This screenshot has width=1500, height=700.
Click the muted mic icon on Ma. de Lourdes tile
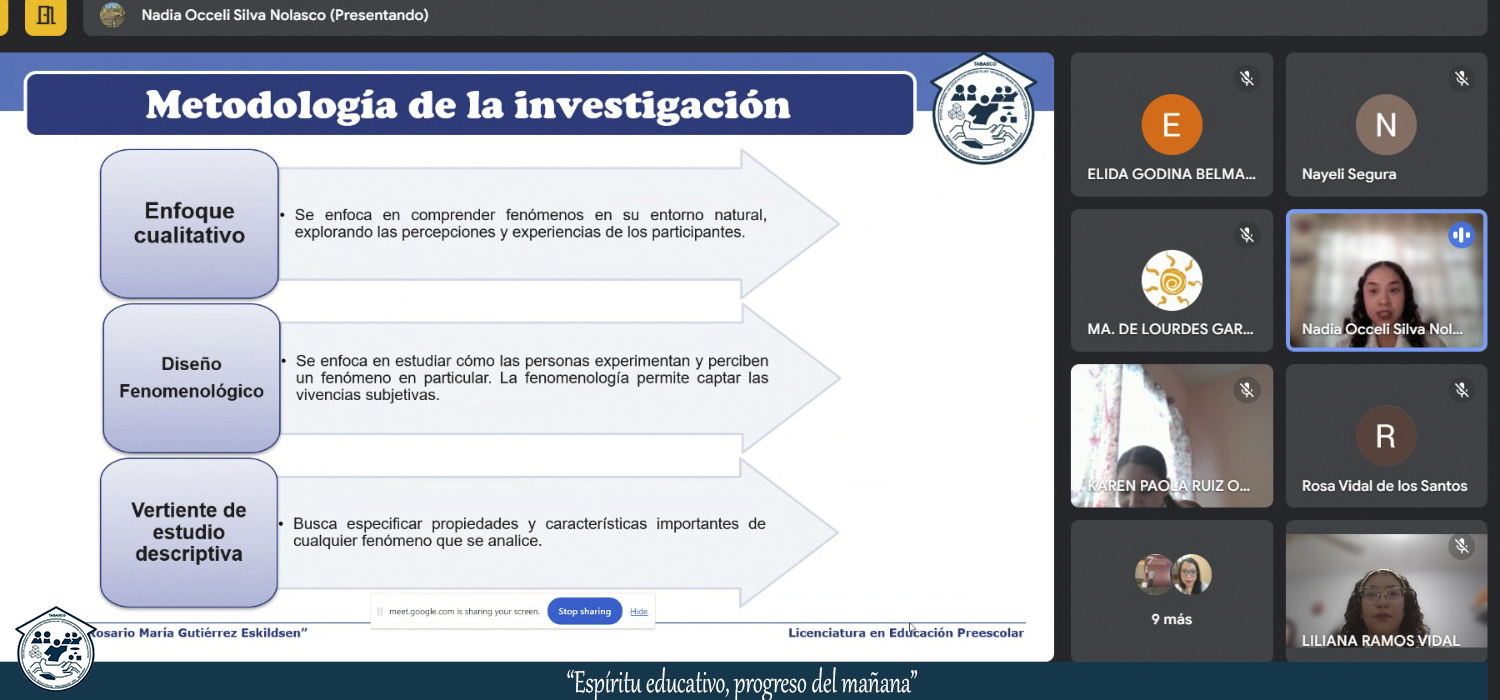click(1246, 235)
